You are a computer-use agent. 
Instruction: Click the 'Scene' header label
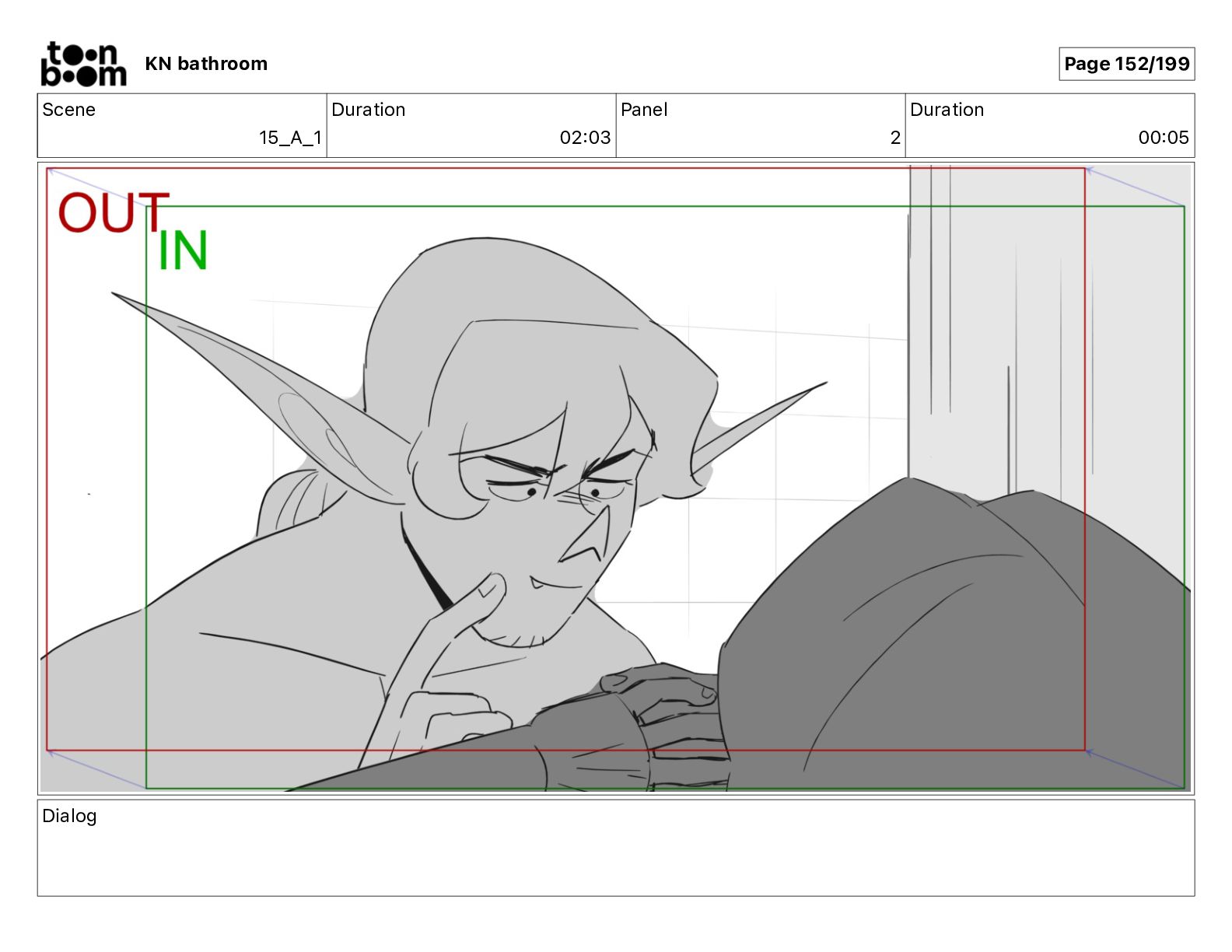coord(68,110)
